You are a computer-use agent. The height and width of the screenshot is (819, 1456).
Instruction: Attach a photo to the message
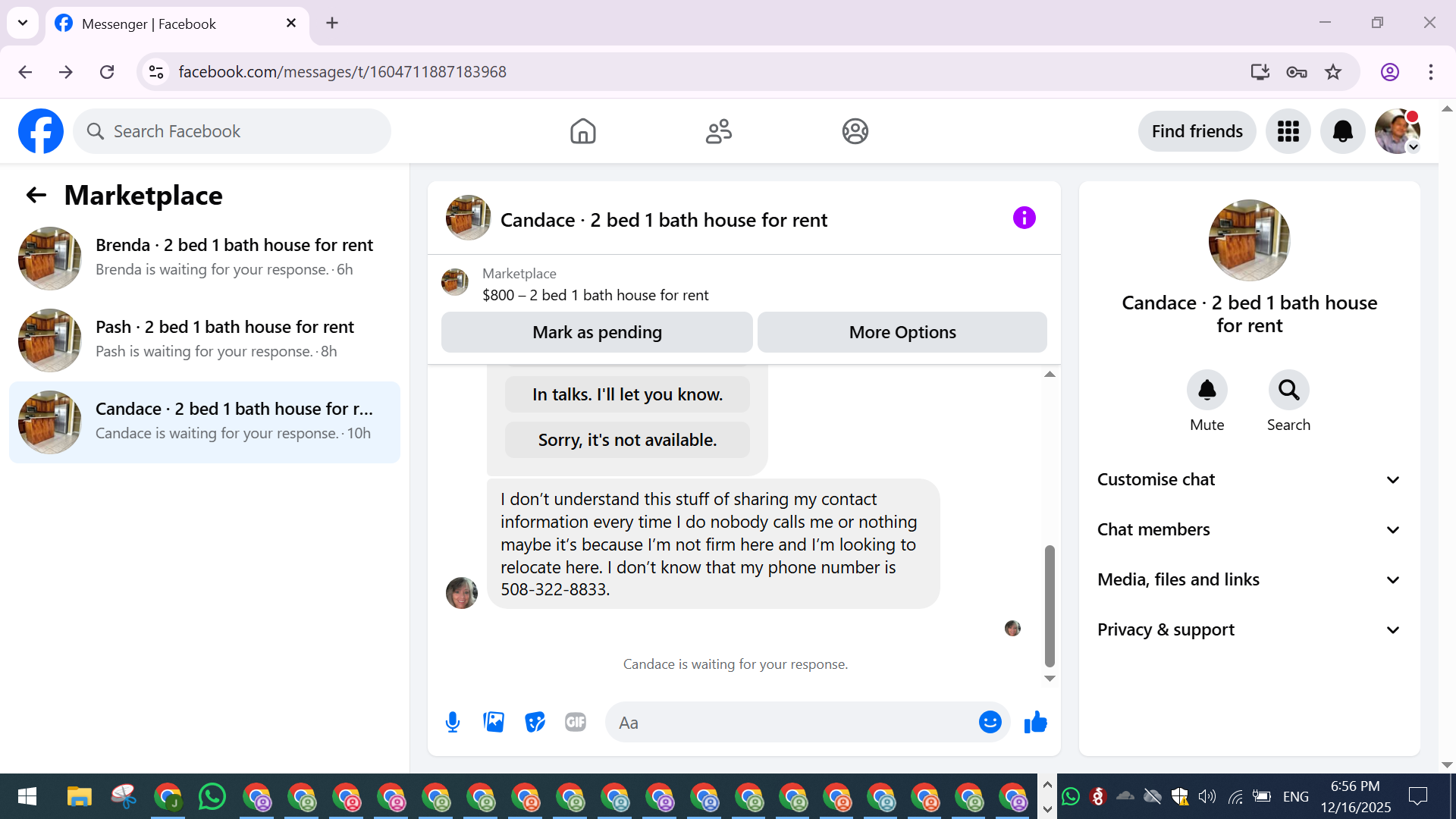click(x=494, y=722)
